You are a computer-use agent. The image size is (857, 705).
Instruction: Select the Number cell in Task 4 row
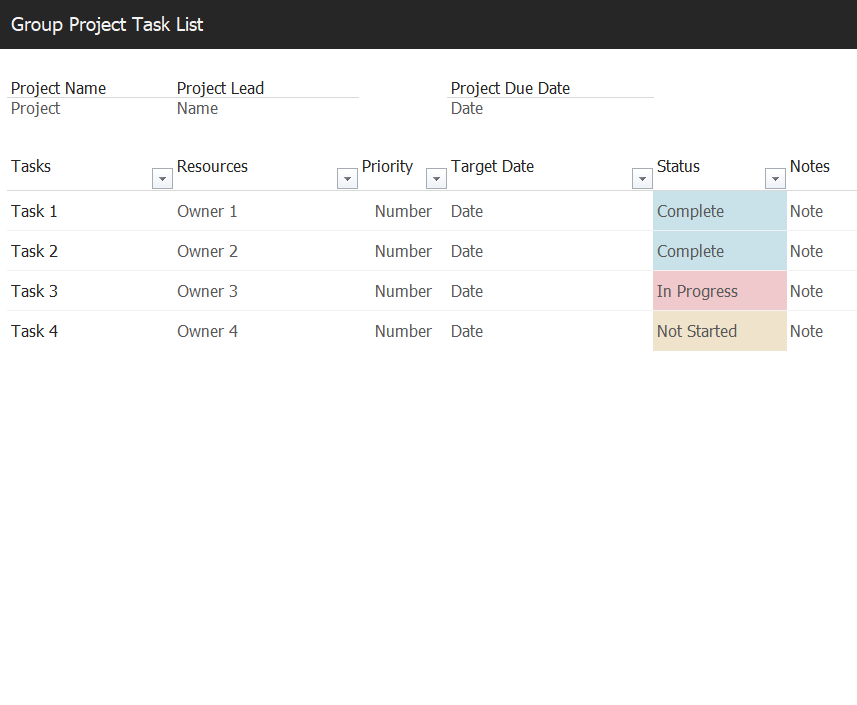(403, 331)
